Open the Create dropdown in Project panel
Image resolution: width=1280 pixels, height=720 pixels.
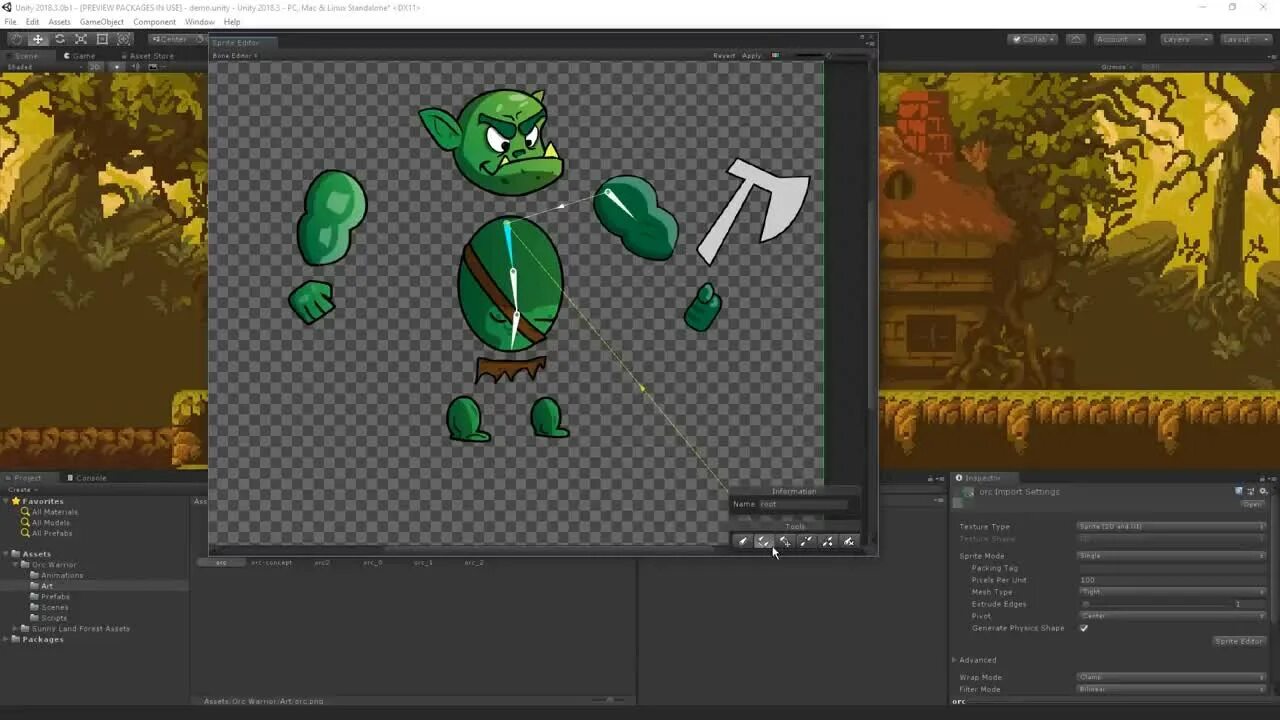pos(21,490)
